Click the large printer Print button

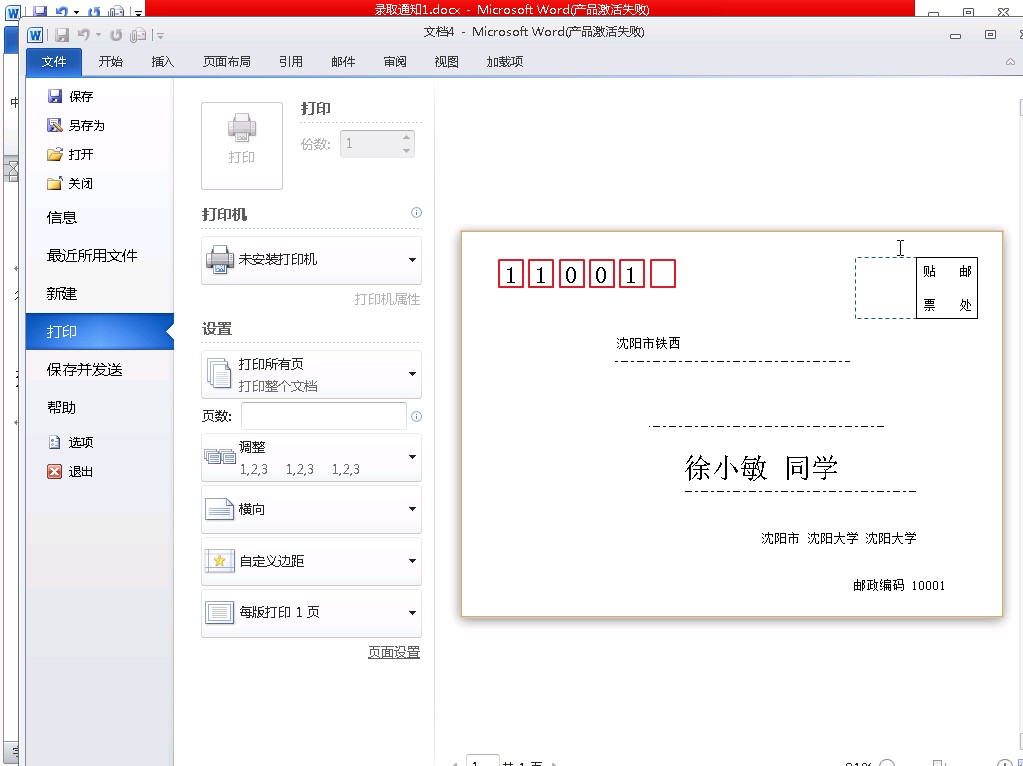click(x=241, y=145)
